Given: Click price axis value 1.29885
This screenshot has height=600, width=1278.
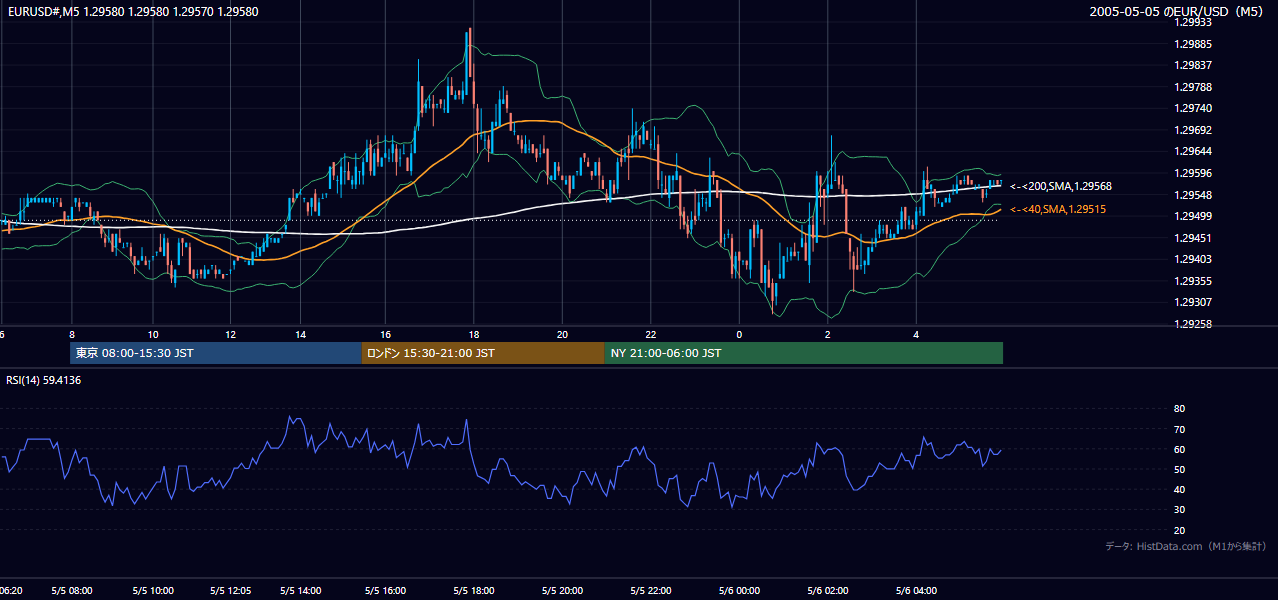Looking at the screenshot, I should tap(1194, 44).
